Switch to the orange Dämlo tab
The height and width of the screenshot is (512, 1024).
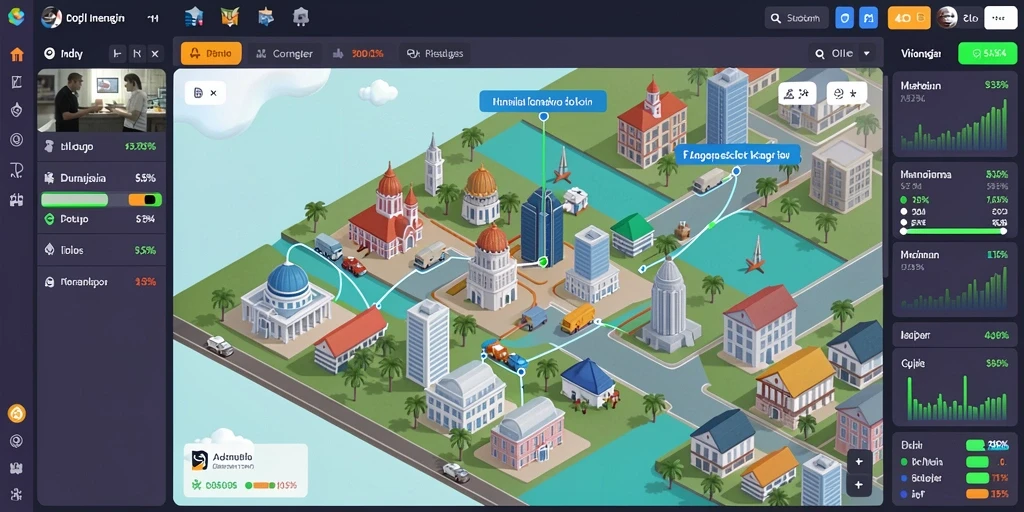pos(211,54)
